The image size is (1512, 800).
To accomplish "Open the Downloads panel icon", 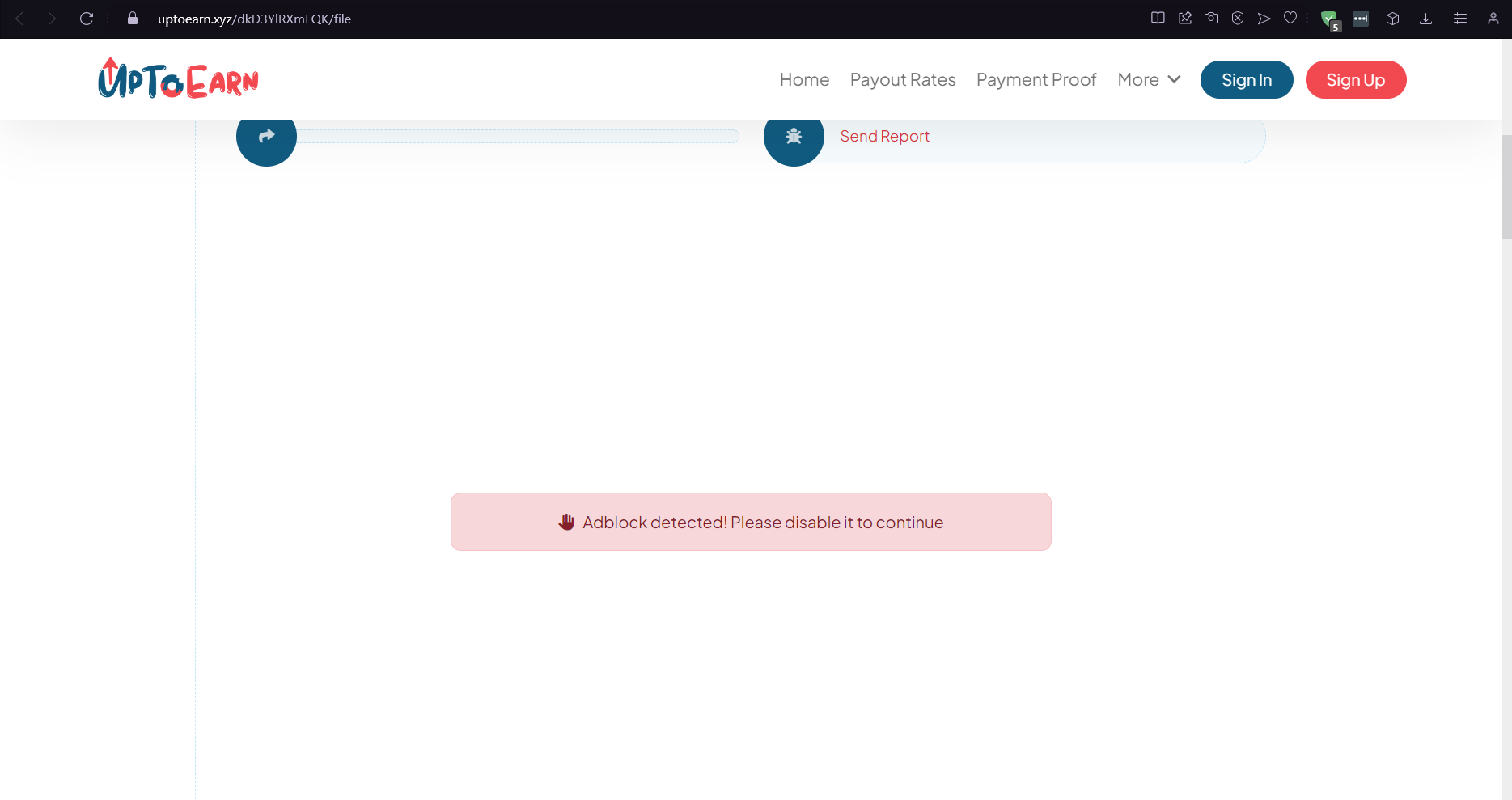I will [1425, 18].
